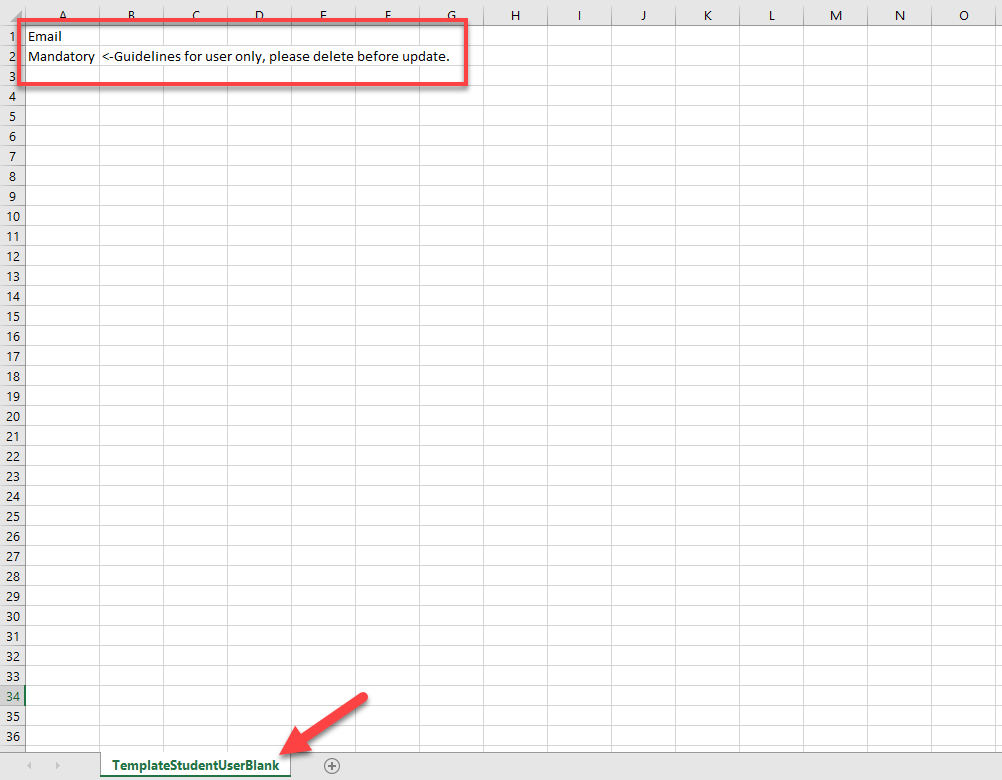Select row 36 header
This screenshot has width=1002, height=780.
click(x=12, y=736)
